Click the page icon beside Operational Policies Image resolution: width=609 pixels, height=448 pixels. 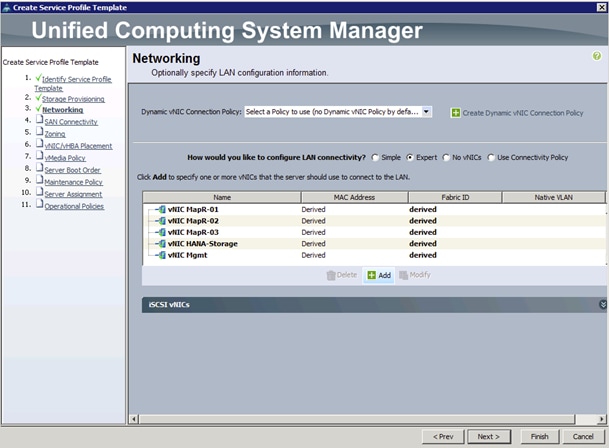pyautogui.click(x=39, y=204)
